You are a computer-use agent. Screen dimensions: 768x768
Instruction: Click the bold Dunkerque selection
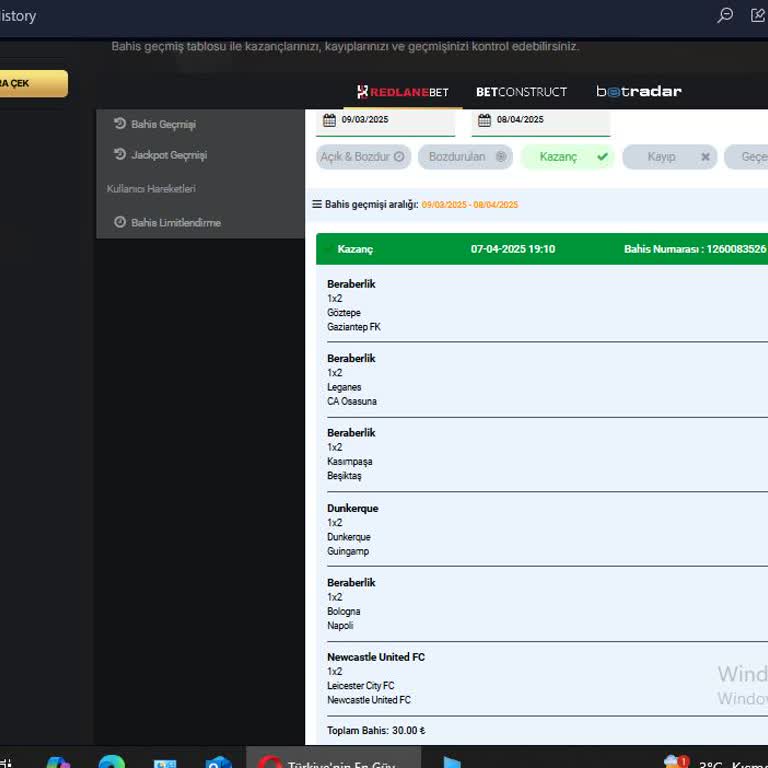(352, 508)
